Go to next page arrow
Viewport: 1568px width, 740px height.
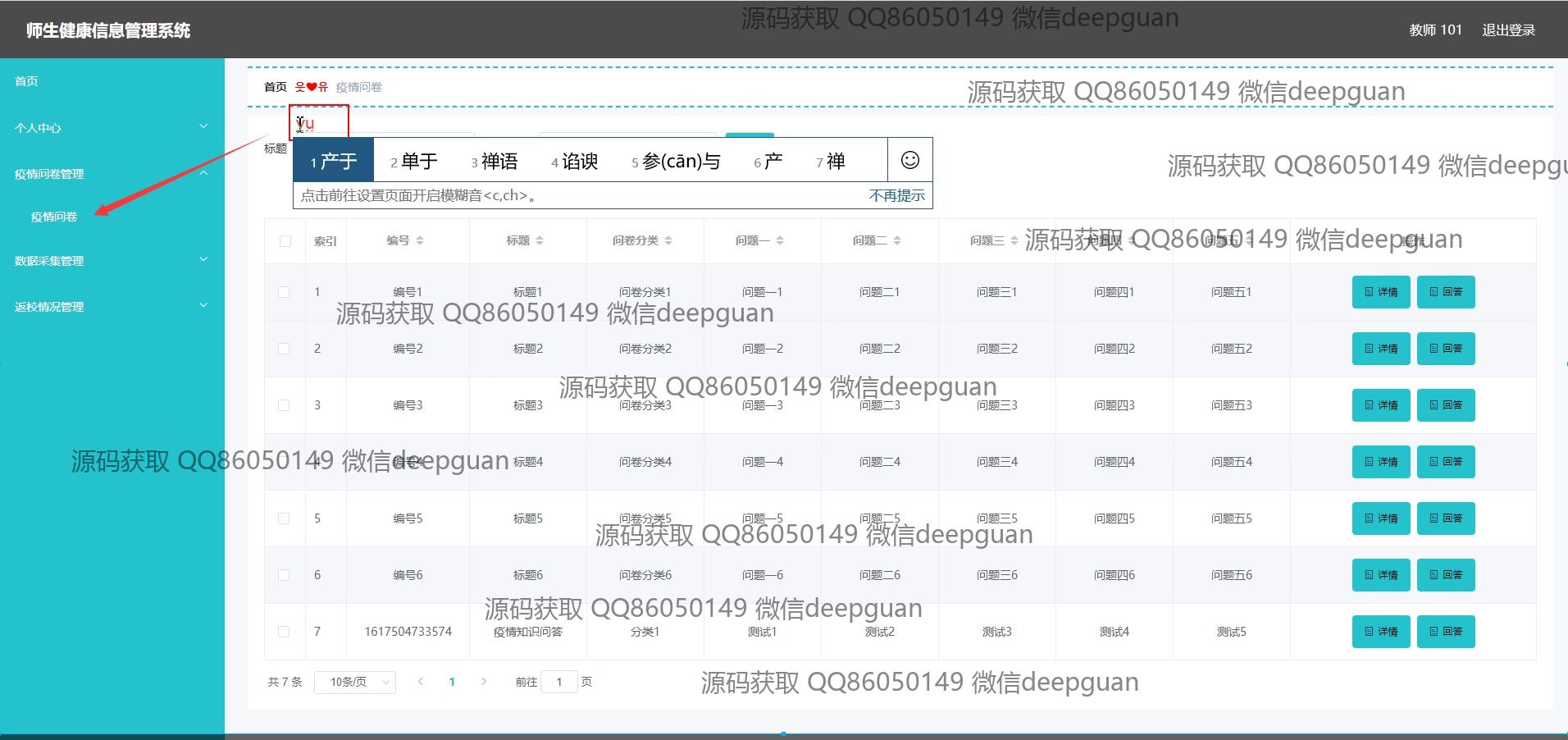(x=484, y=681)
